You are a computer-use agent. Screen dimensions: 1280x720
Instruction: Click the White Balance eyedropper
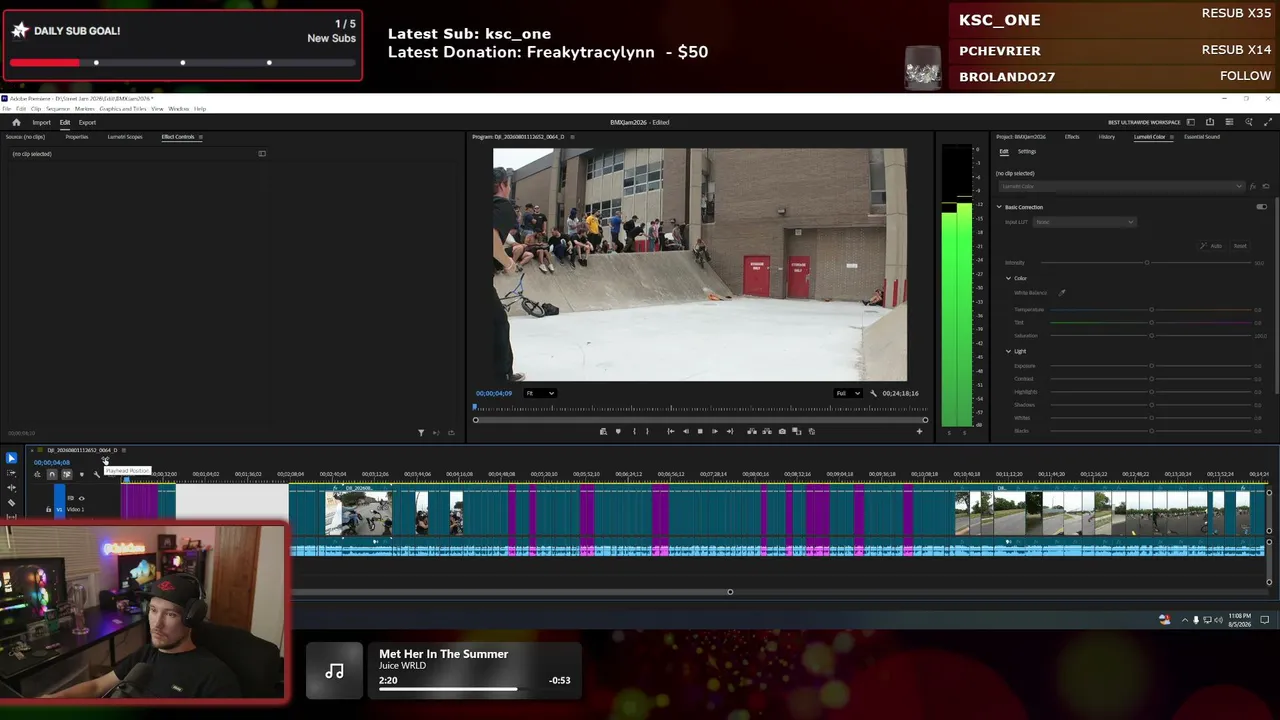click(1062, 293)
